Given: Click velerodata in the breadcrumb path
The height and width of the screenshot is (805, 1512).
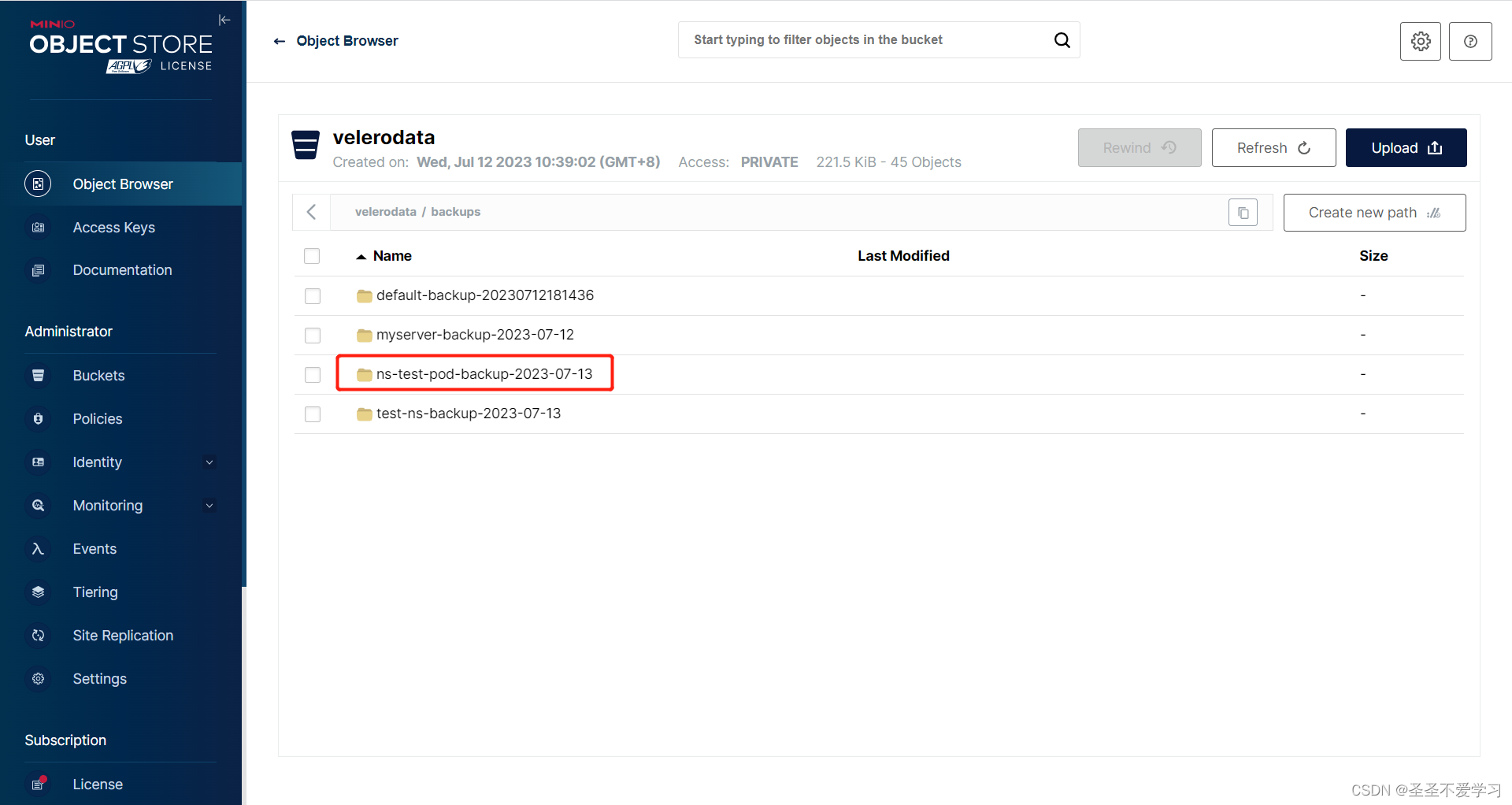Looking at the screenshot, I should [x=386, y=212].
